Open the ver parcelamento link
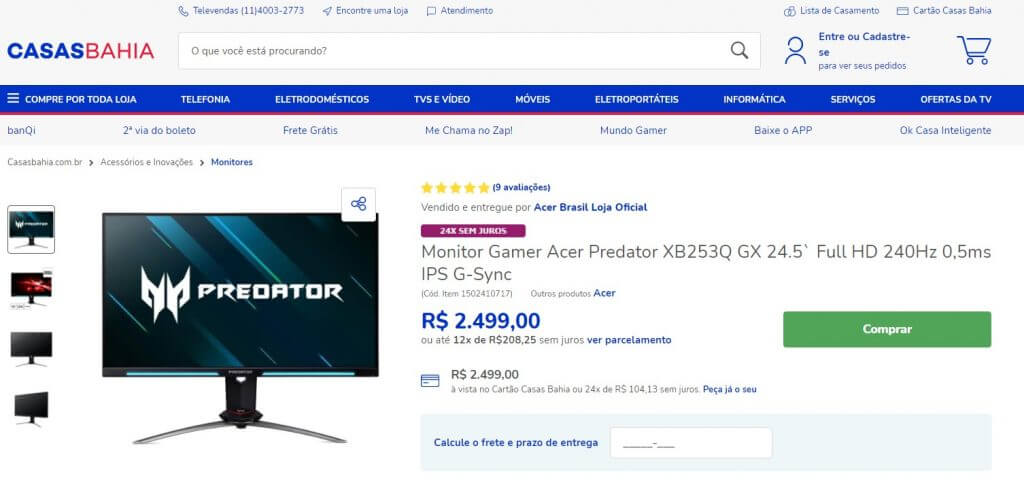The height and width of the screenshot is (493, 1024). click(x=629, y=340)
